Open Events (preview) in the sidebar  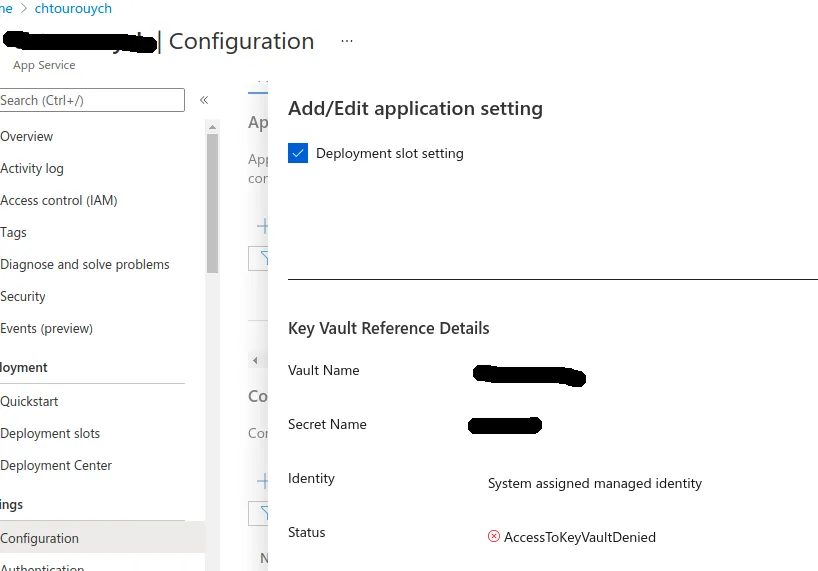click(46, 328)
